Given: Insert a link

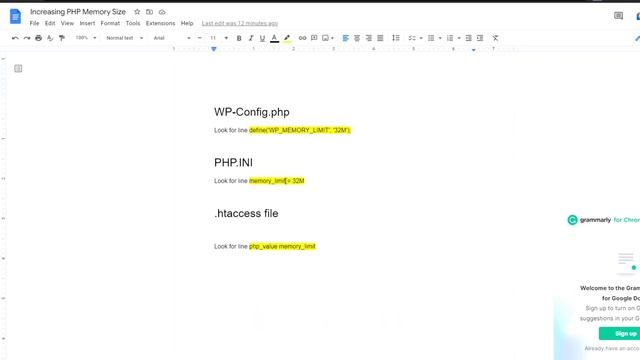Looking at the screenshot, I should click(302, 38).
